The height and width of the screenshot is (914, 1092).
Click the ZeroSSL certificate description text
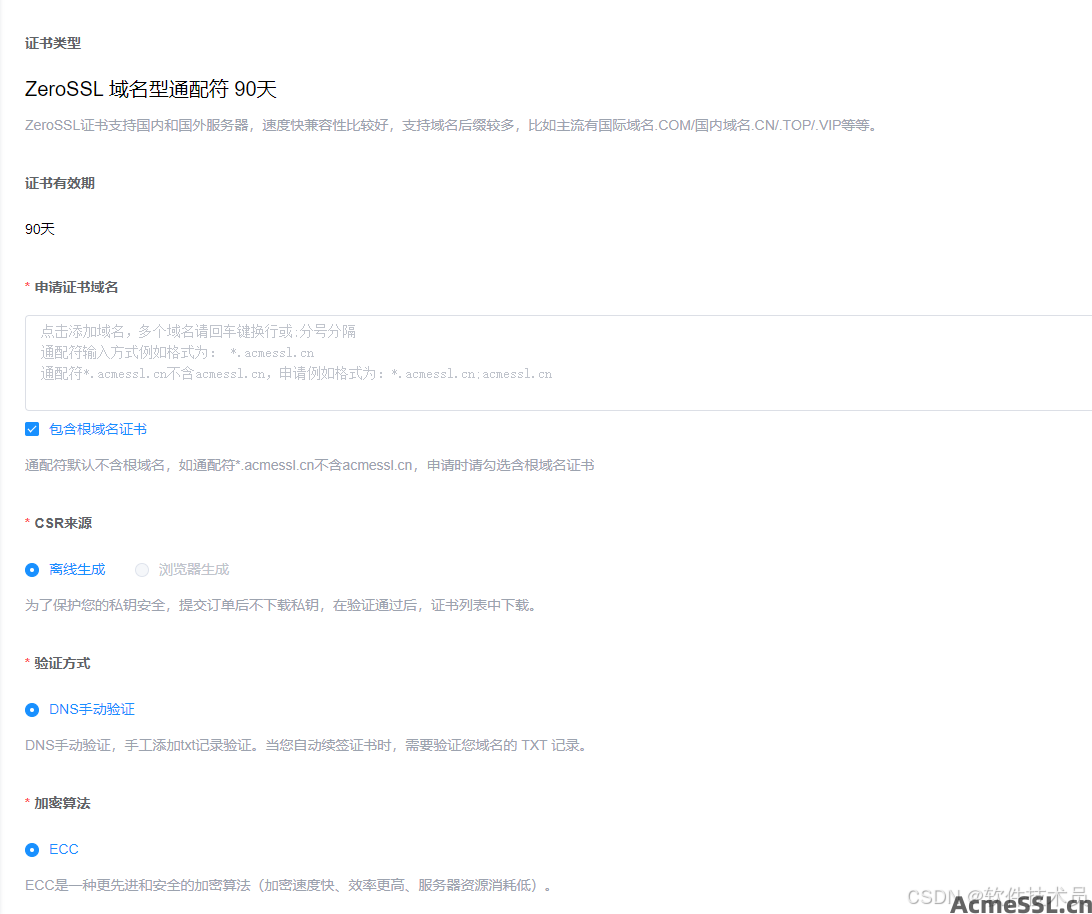[452, 126]
